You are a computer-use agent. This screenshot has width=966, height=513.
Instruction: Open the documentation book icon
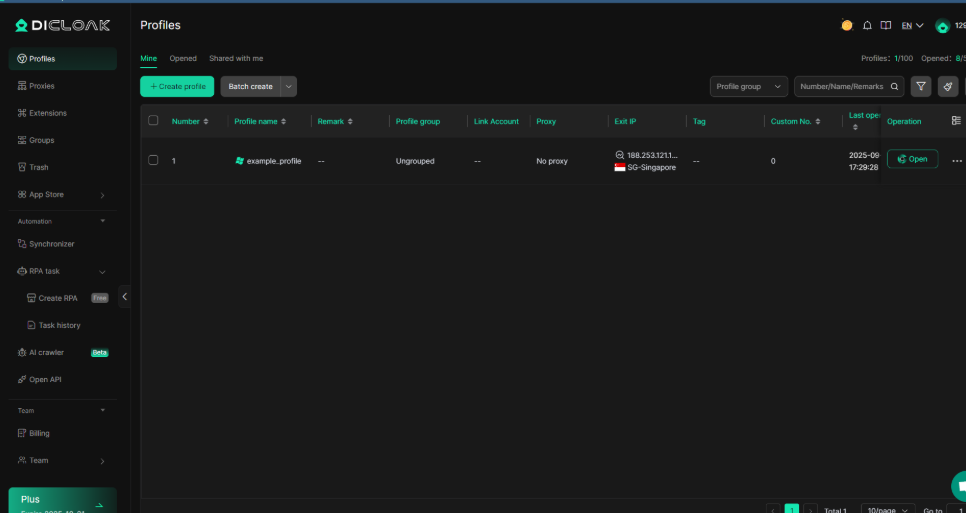point(886,25)
